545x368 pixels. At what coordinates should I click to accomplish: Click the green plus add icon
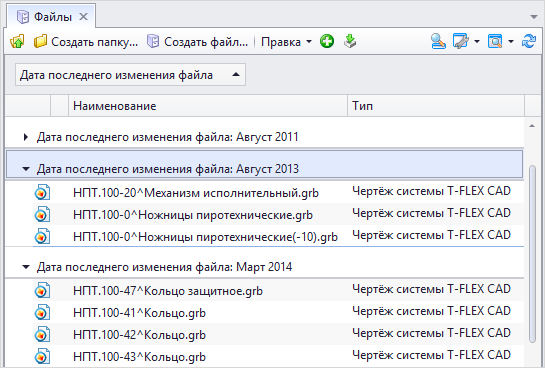[327, 41]
